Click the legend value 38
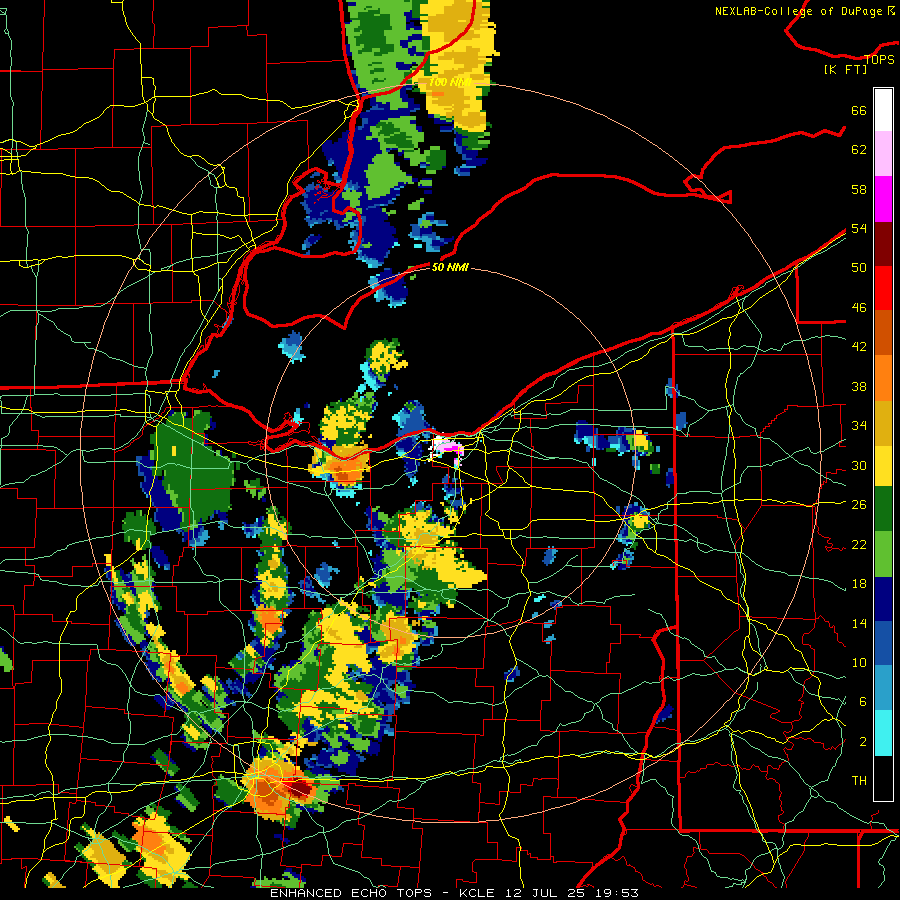 pos(859,386)
